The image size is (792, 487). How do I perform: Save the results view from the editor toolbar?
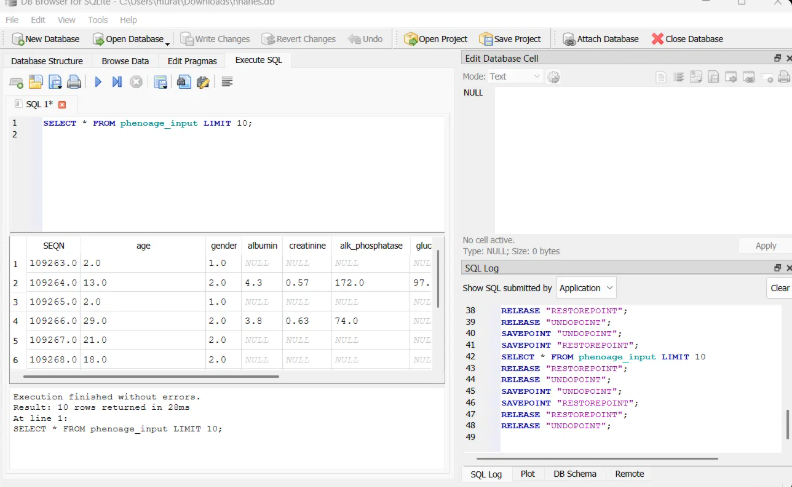[161, 82]
